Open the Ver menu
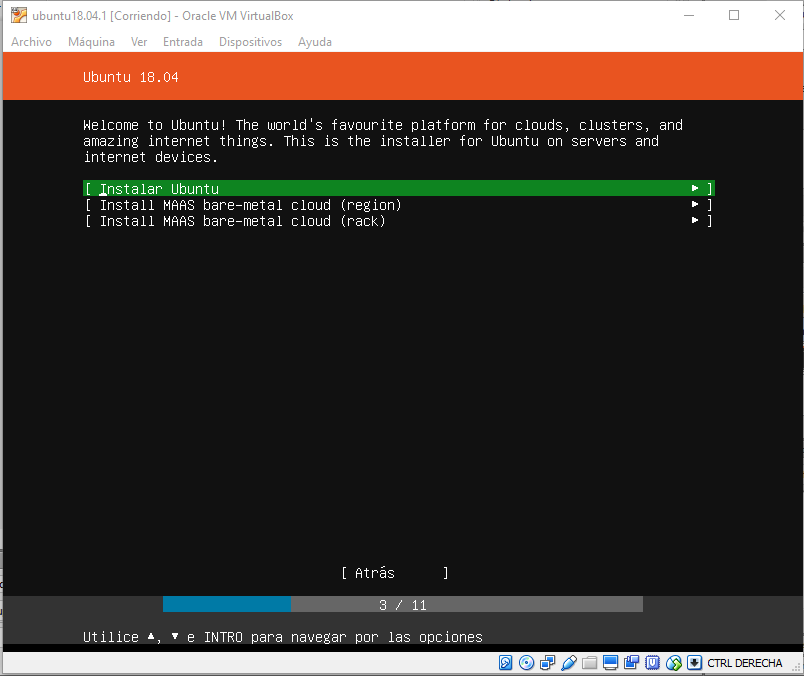804x676 pixels. pyautogui.click(x=139, y=42)
